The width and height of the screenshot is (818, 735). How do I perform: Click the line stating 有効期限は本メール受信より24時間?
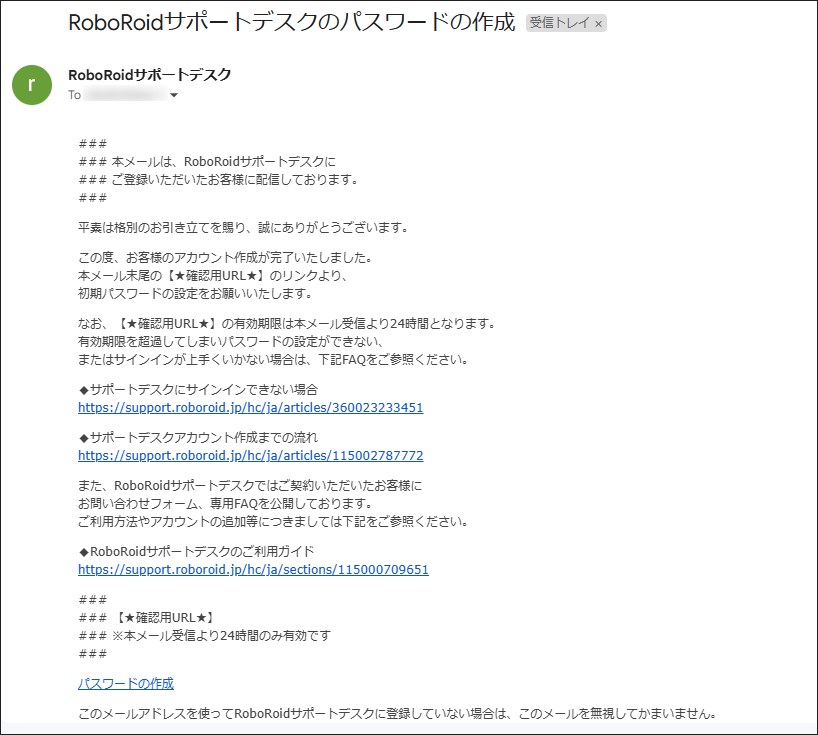coord(287,323)
